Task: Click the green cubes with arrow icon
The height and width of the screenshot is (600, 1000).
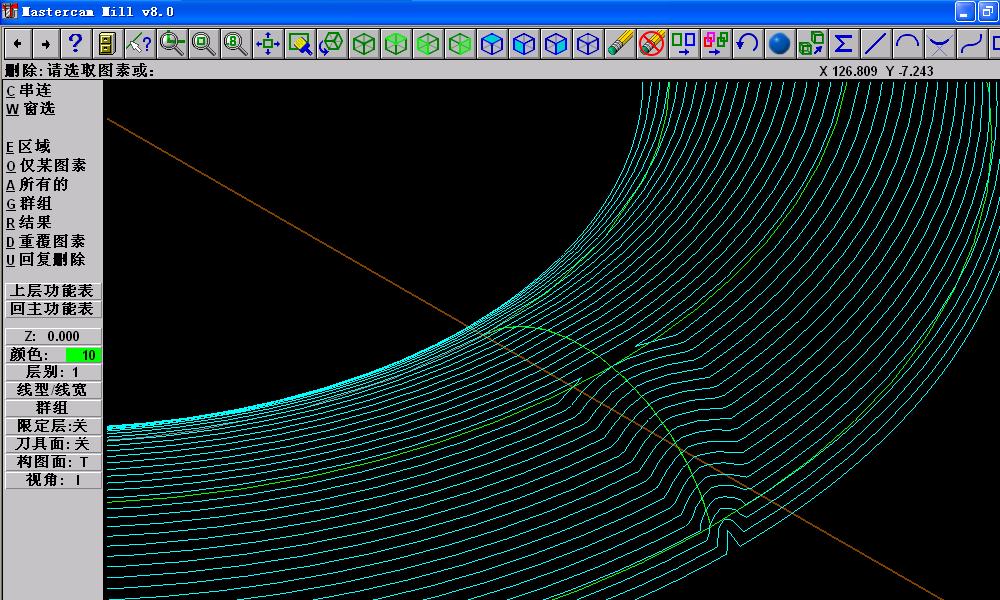Action: [x=811, y=43]
